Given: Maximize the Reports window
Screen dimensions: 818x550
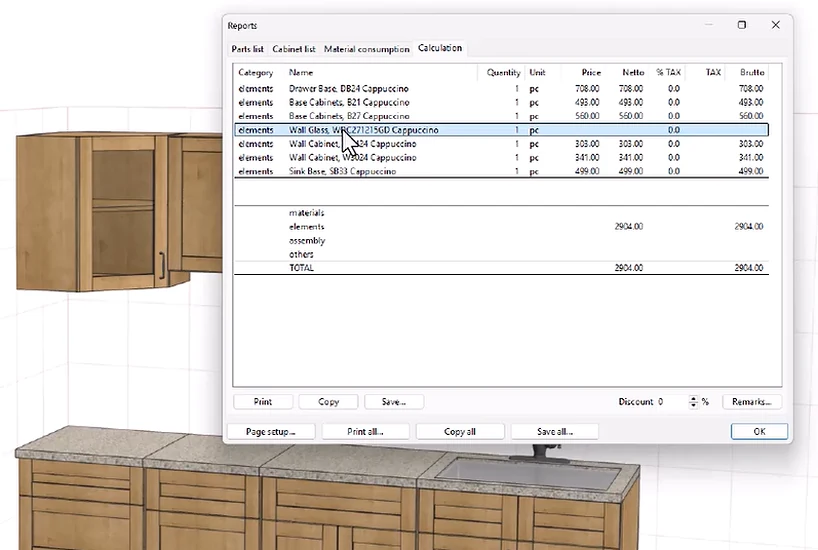Looking at the screenshot, I should (x=742, y=25).
